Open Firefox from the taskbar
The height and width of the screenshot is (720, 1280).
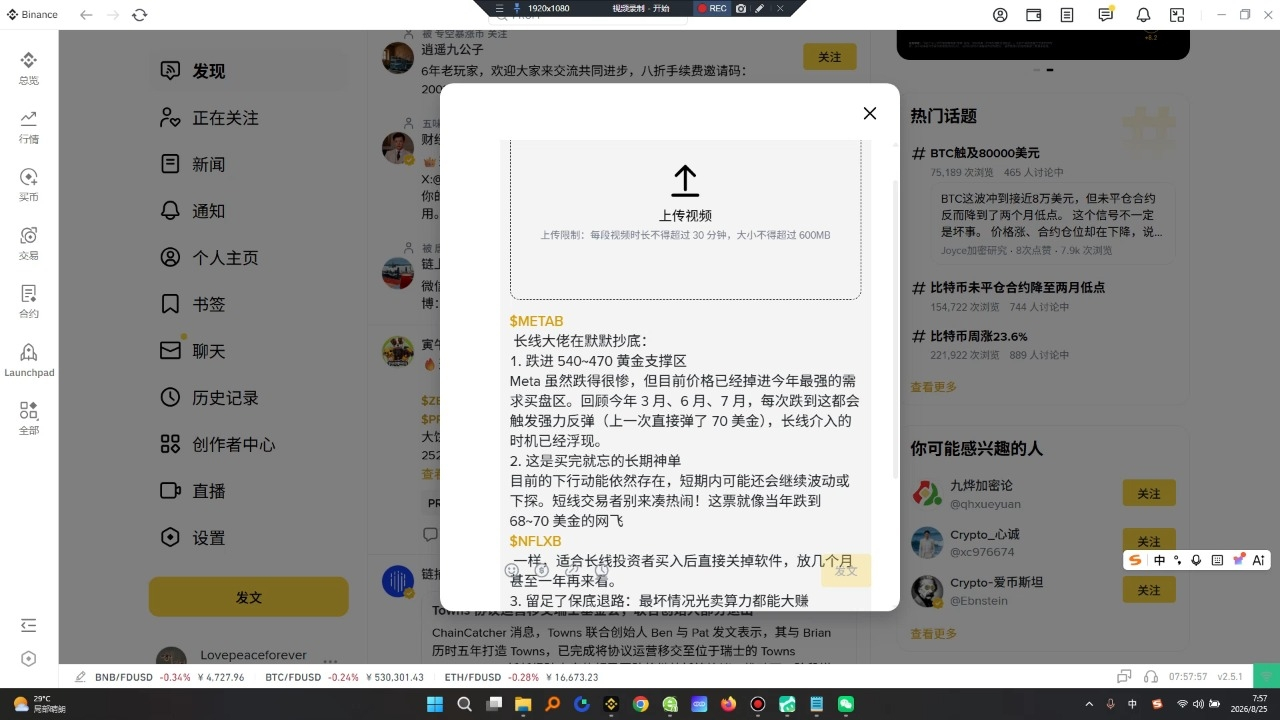tap(728, 704)
